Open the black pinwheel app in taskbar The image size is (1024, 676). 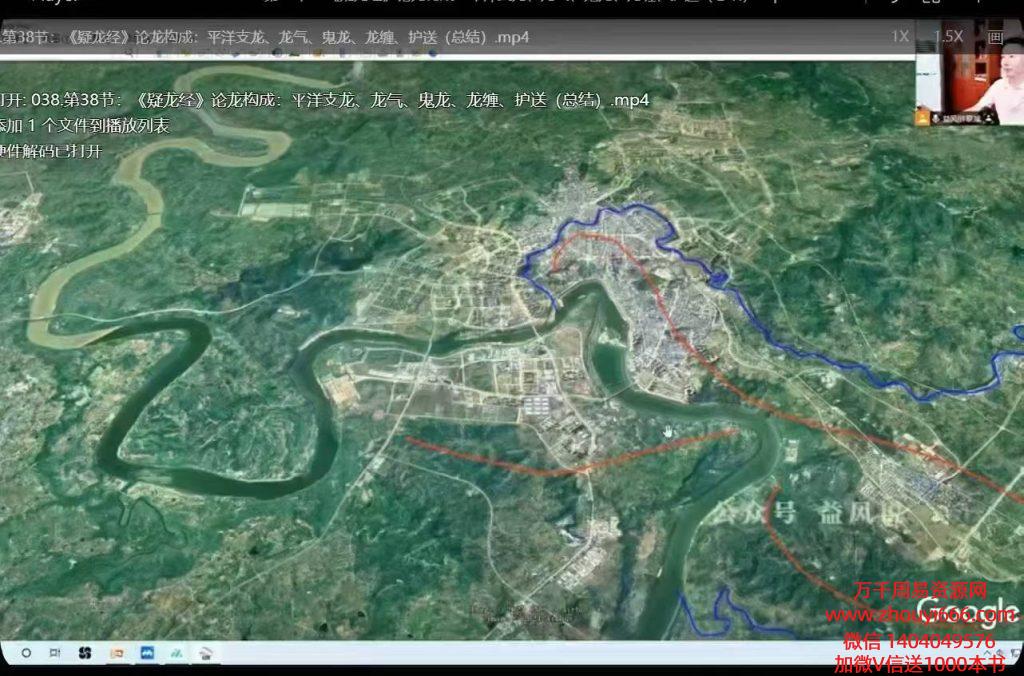pyautogui.click(x=85, y=653)
